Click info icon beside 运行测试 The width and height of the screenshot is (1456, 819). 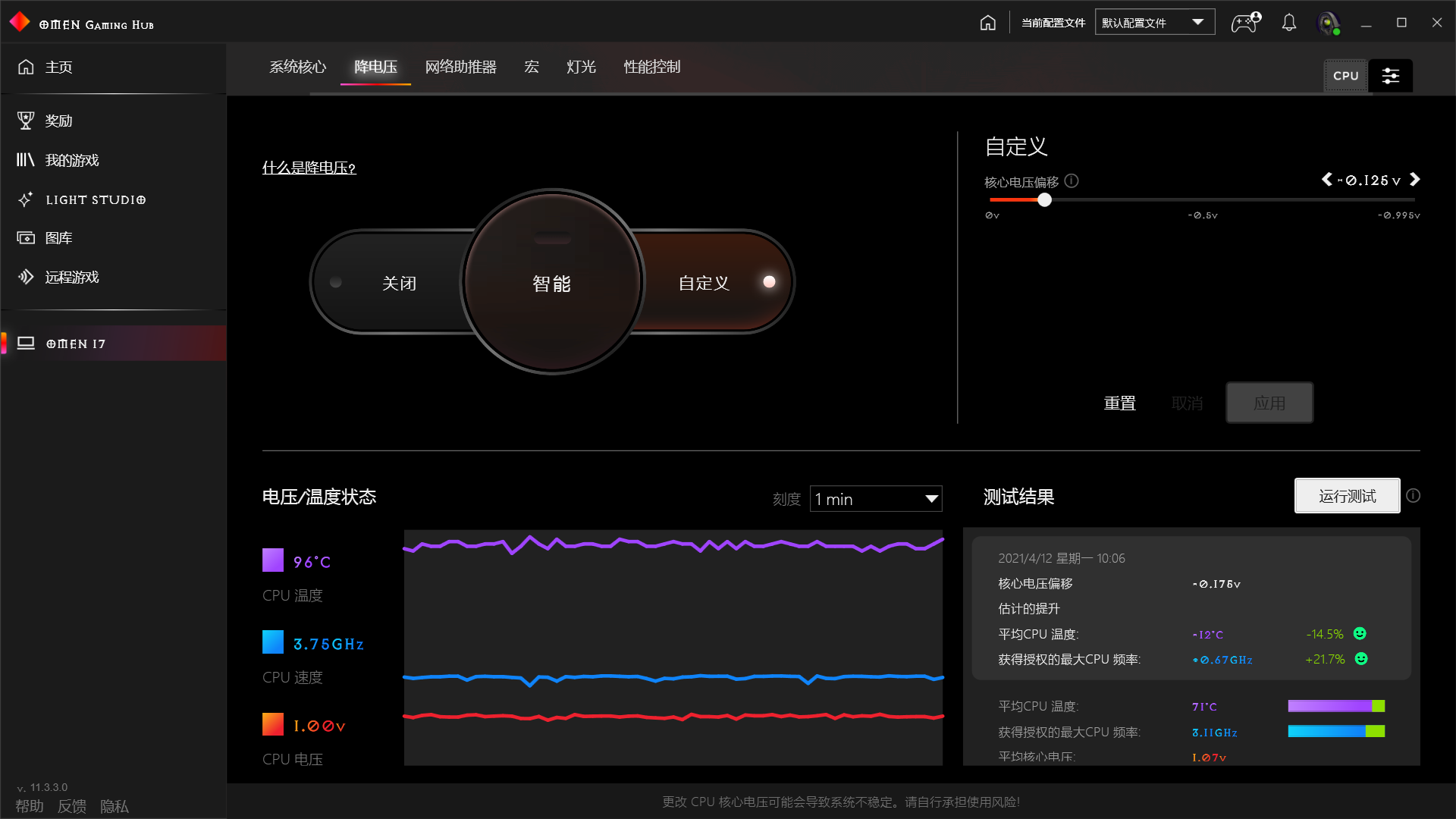(x=1414, y=496)
